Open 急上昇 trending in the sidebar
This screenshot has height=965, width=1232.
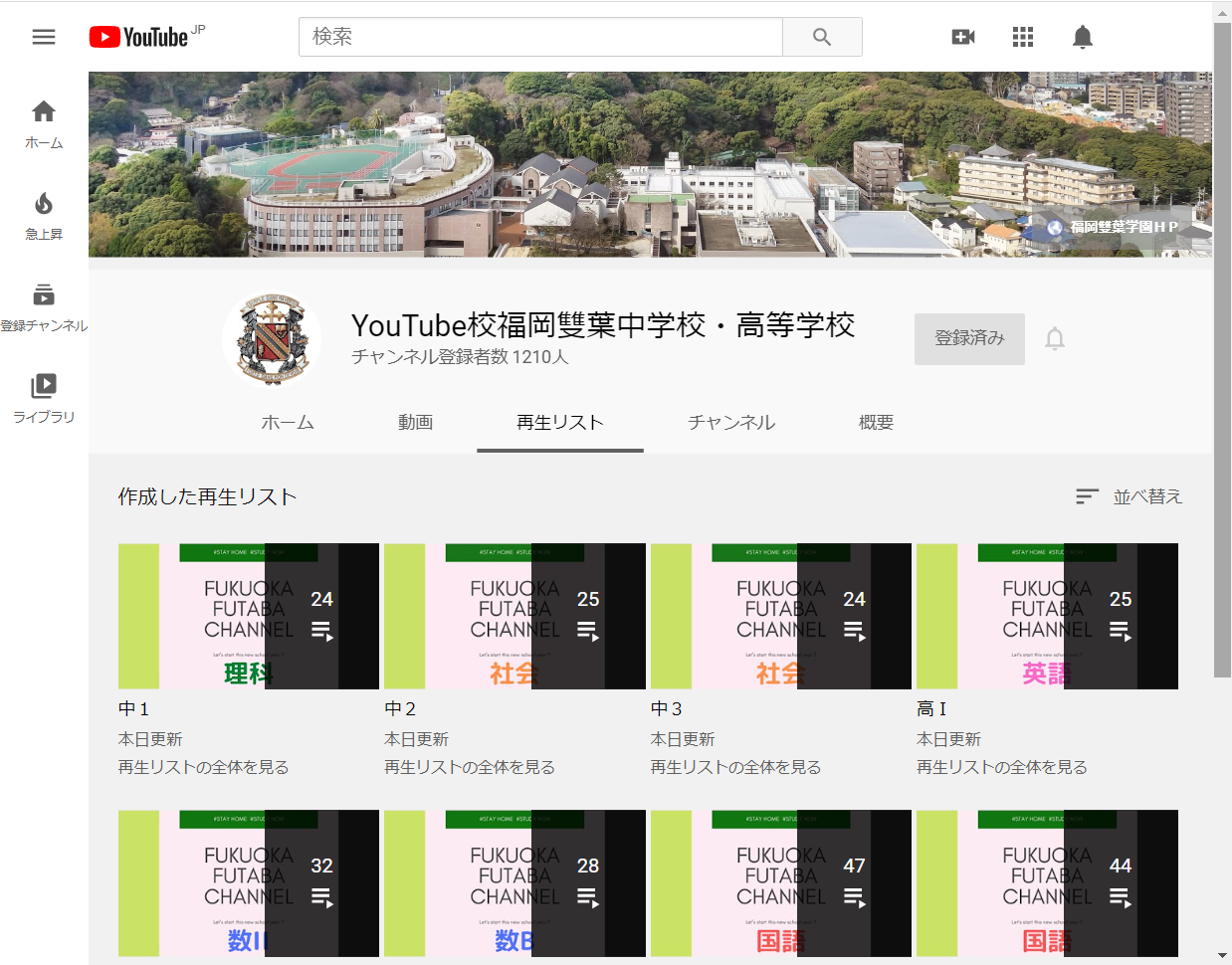tap(44, 216)
